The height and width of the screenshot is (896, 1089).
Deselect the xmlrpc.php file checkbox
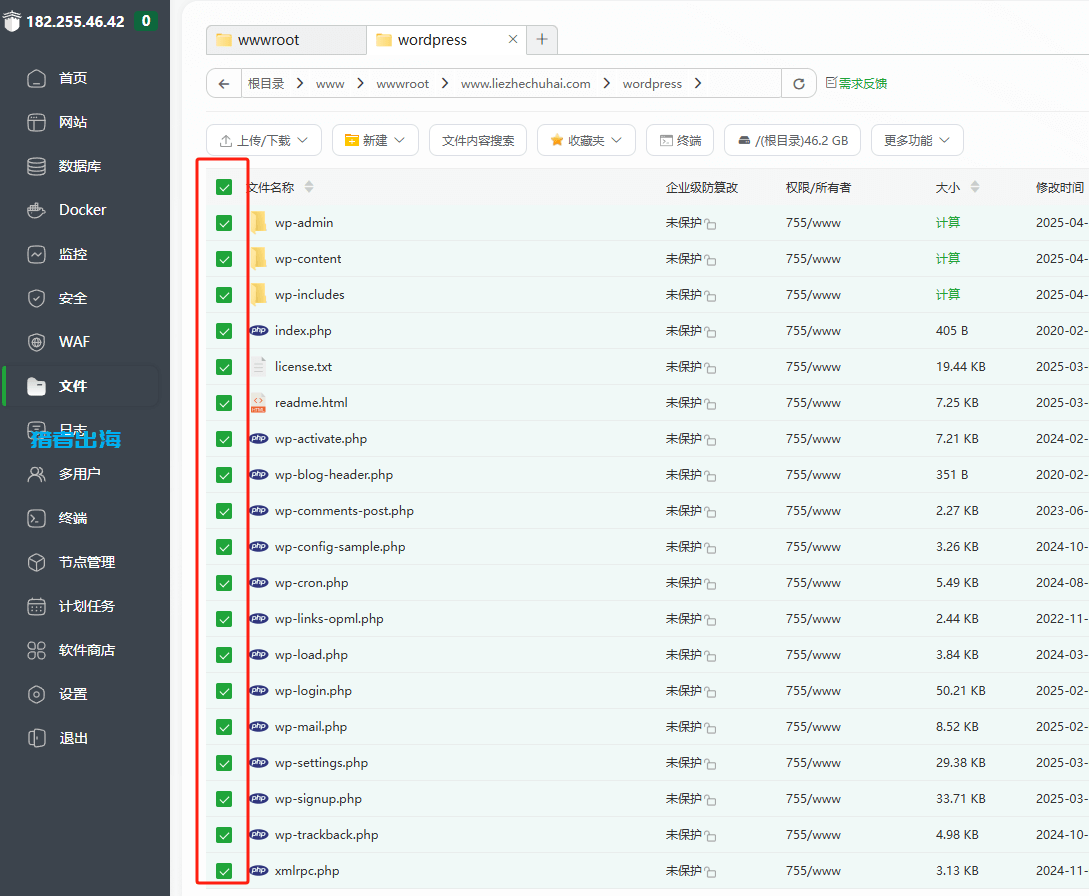pyautogui.click(x=224, y=871)
